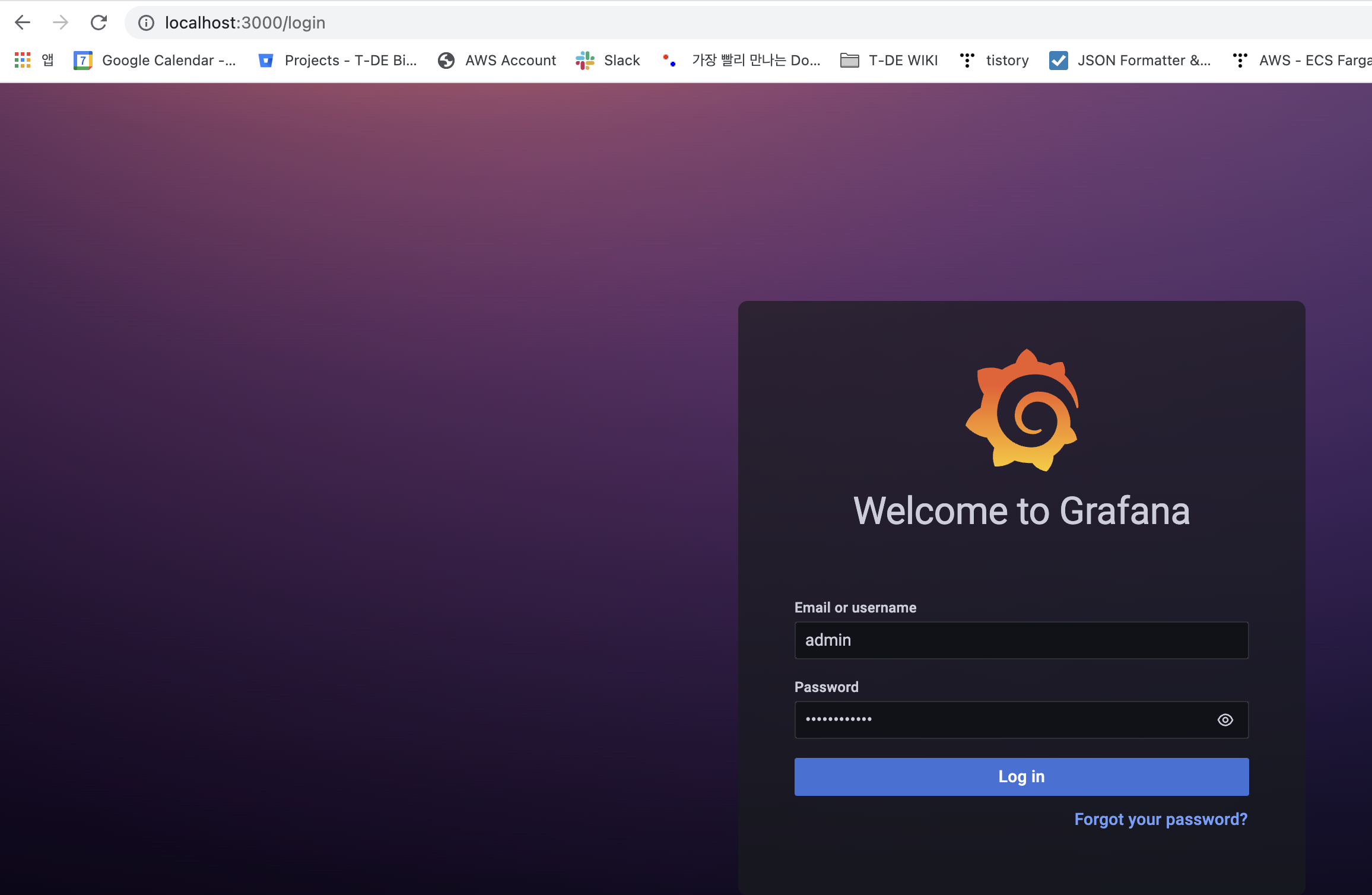
Task: Open the Google Calendar bookmark
Action: pos(155,60)
